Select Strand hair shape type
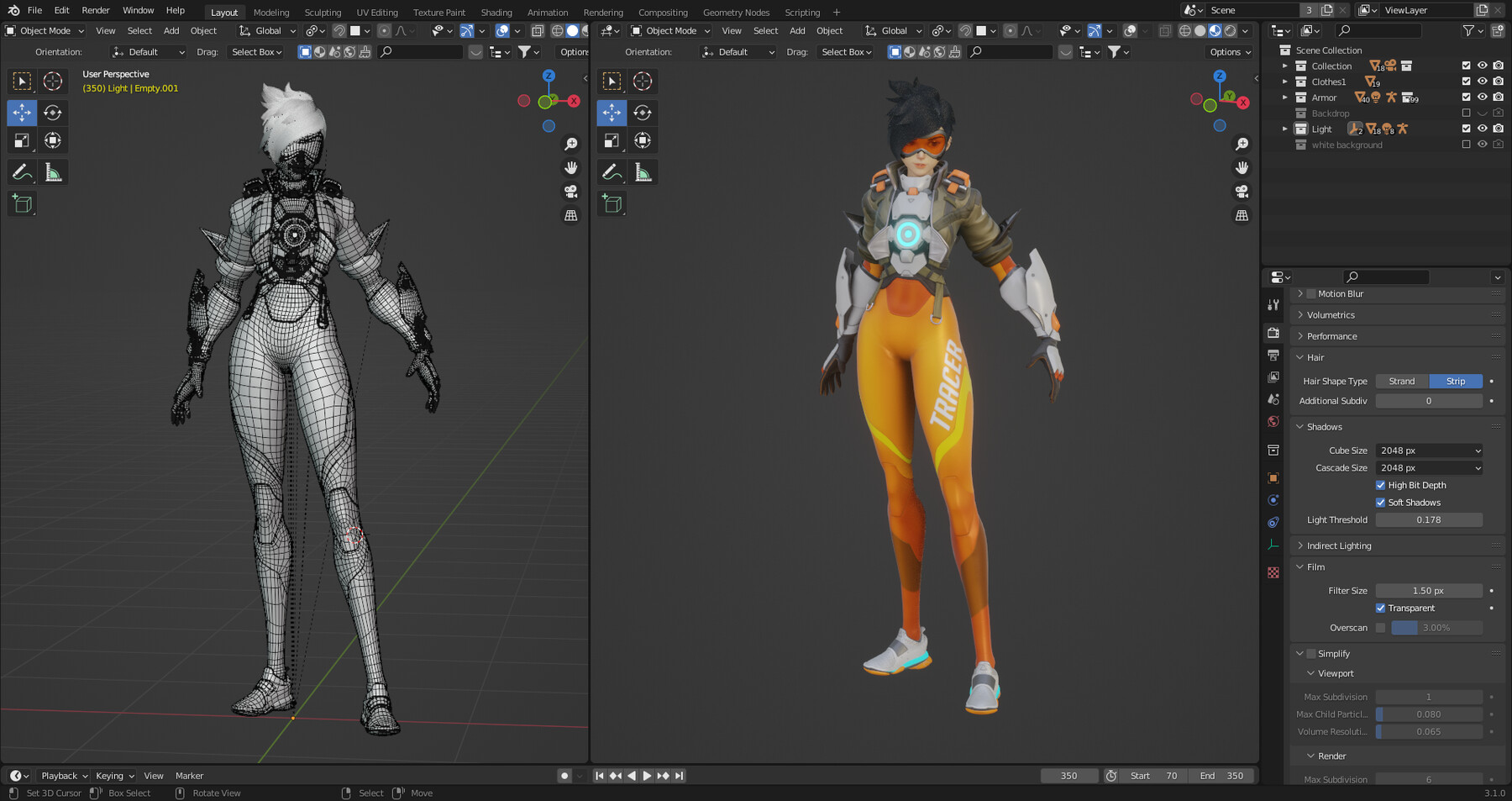This screenshot has width=1512, height=801. pyautogui.click(x=1401, y=381)
